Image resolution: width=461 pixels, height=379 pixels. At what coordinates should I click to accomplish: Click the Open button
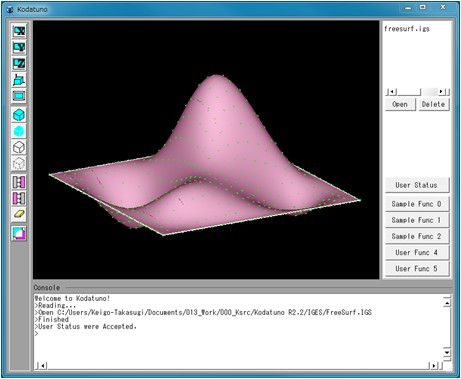[400, 104]
